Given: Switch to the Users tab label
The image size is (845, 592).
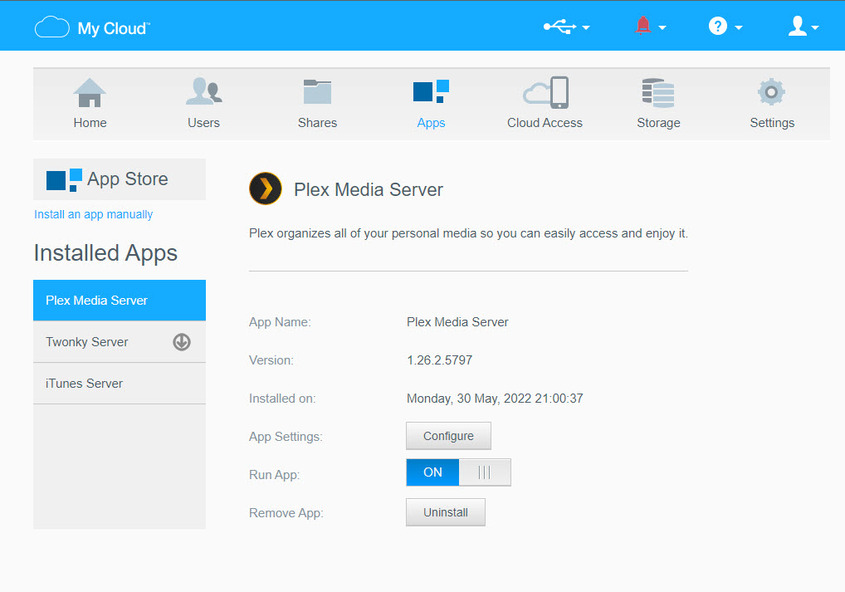Looking at the screenshot, I should 204,123.
